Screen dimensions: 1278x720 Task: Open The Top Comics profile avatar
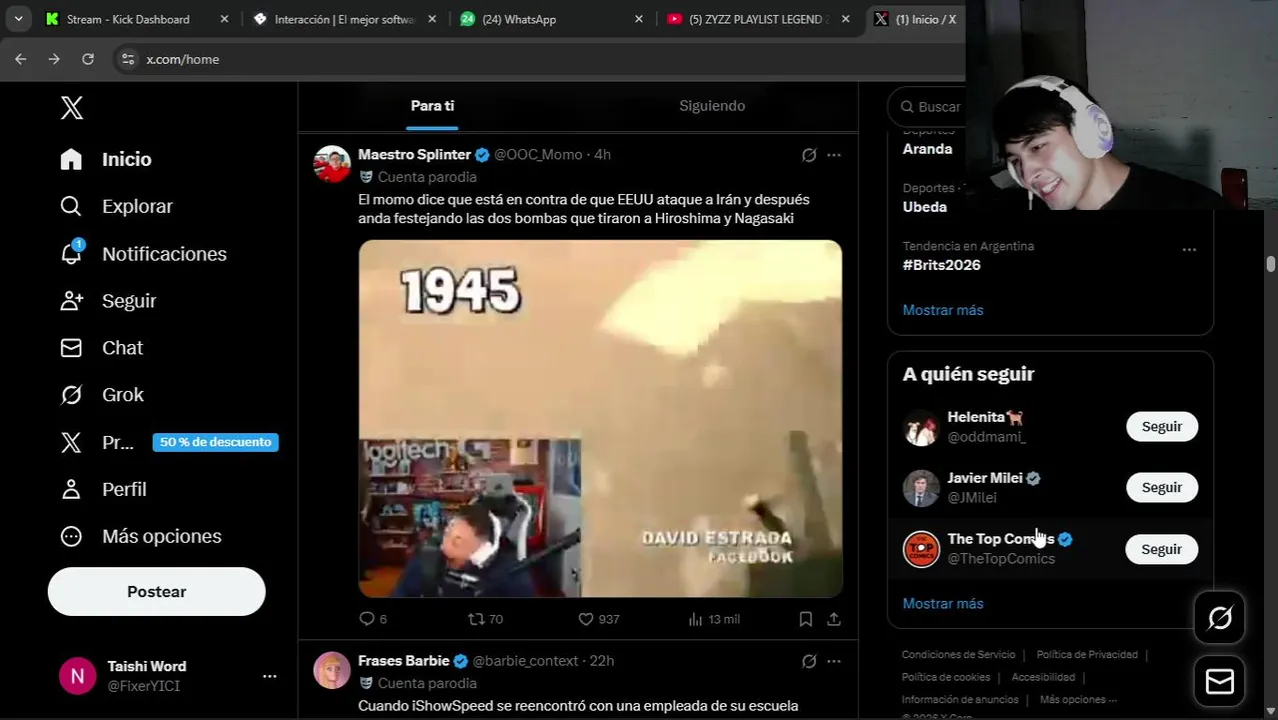[x=921, y=549]
